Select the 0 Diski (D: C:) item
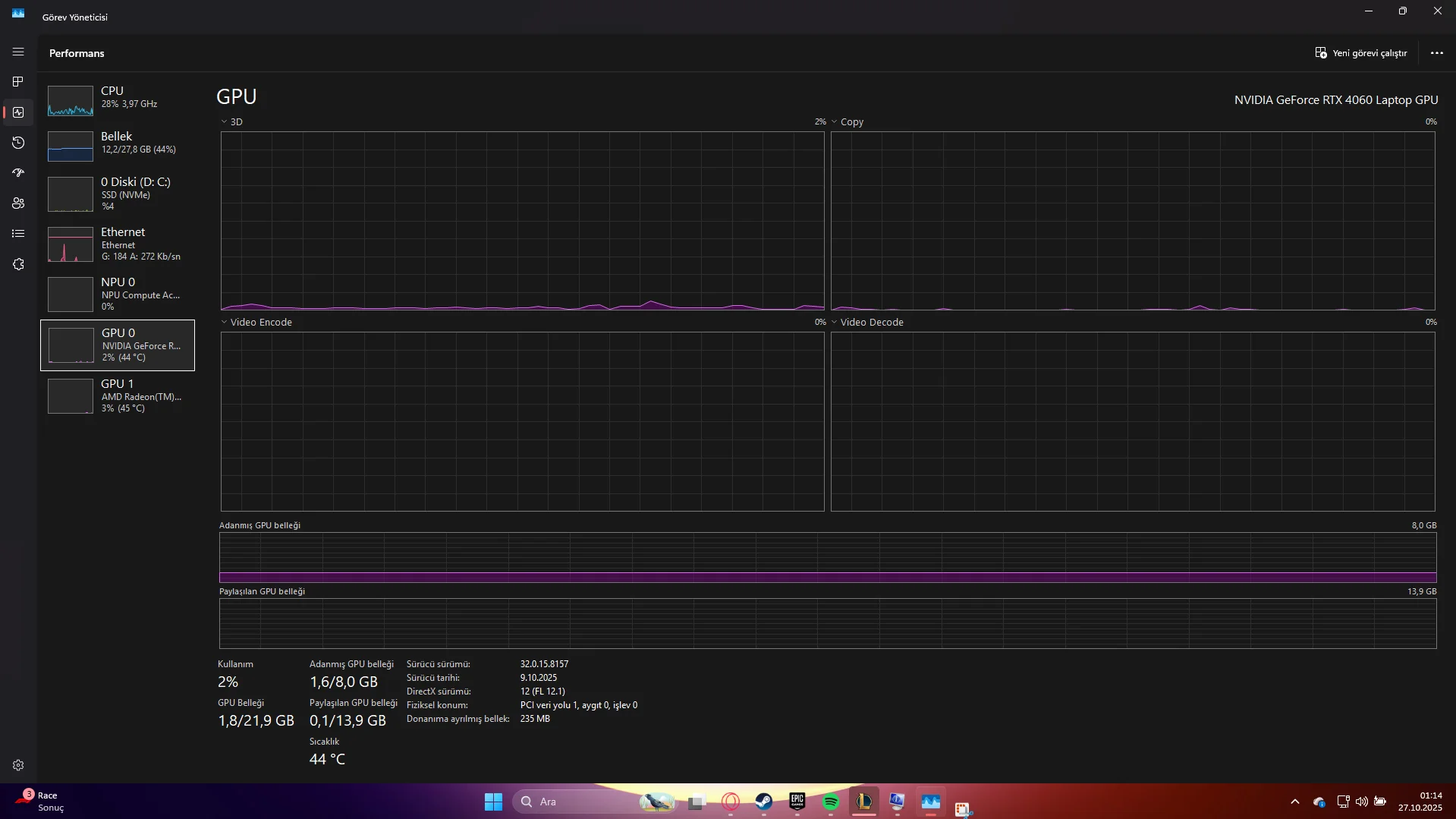1456x819 pixels. pyautogui.click(x=118, y=194)
